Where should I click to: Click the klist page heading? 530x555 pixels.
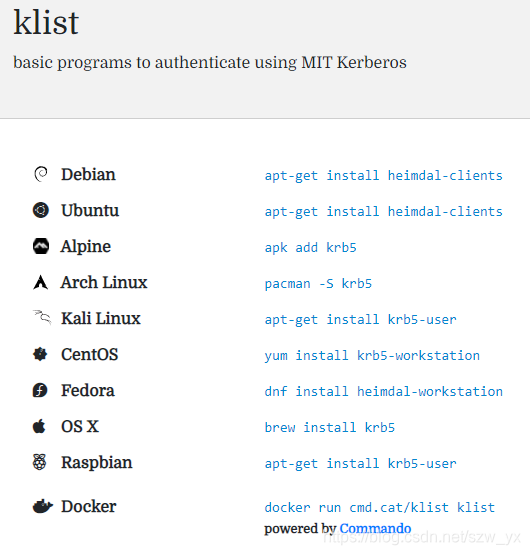(x=46, y=23)
